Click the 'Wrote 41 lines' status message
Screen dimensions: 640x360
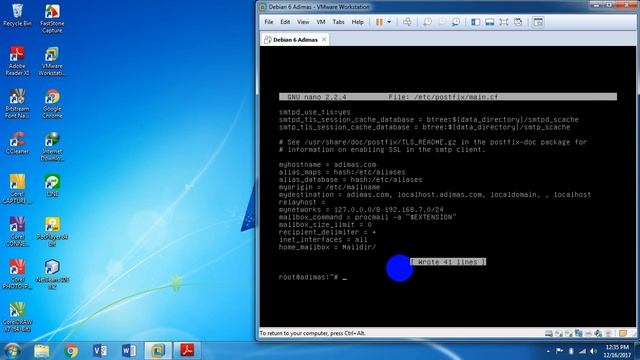tap(448, 262)
